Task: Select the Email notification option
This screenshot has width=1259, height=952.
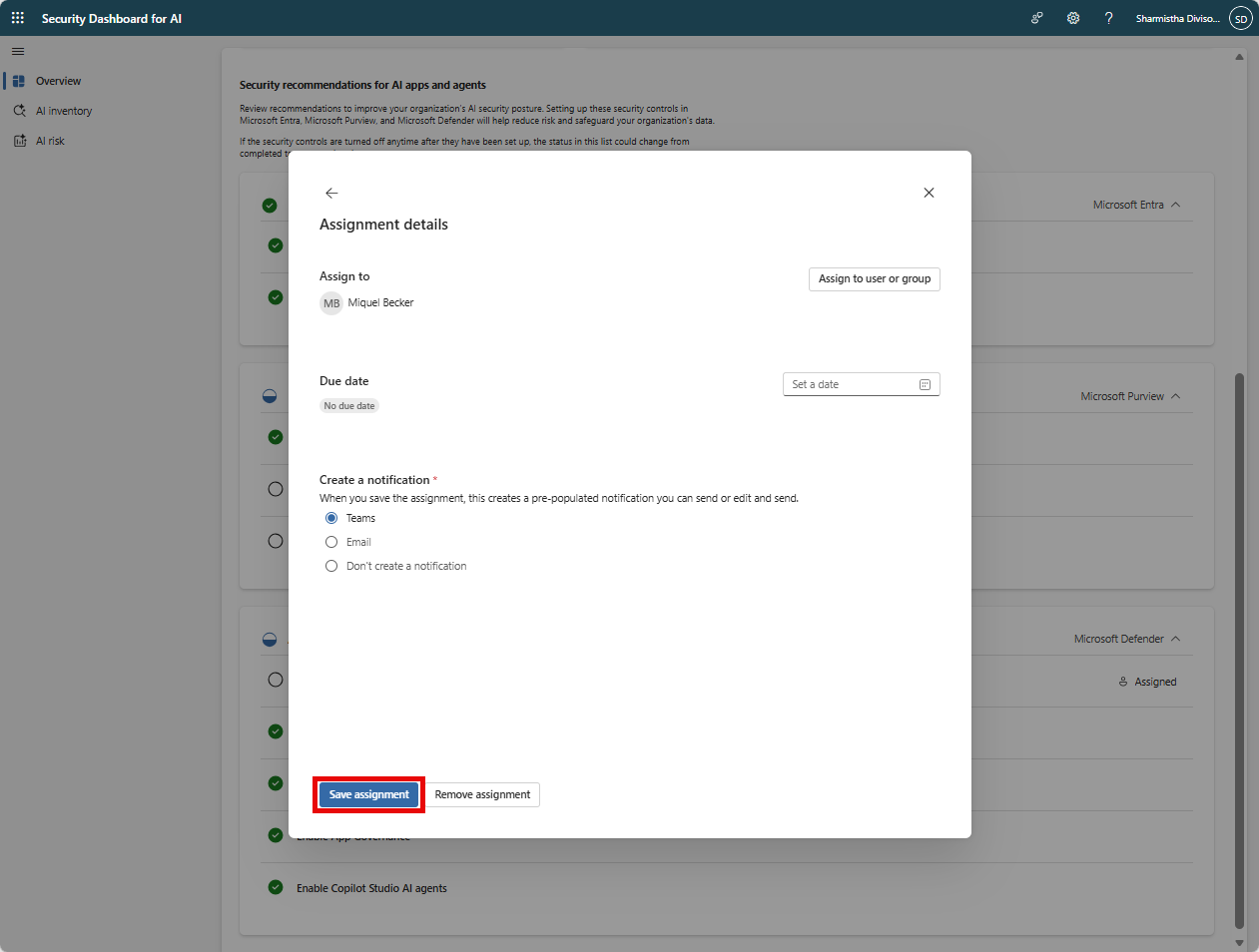Action: click(331, 542)
